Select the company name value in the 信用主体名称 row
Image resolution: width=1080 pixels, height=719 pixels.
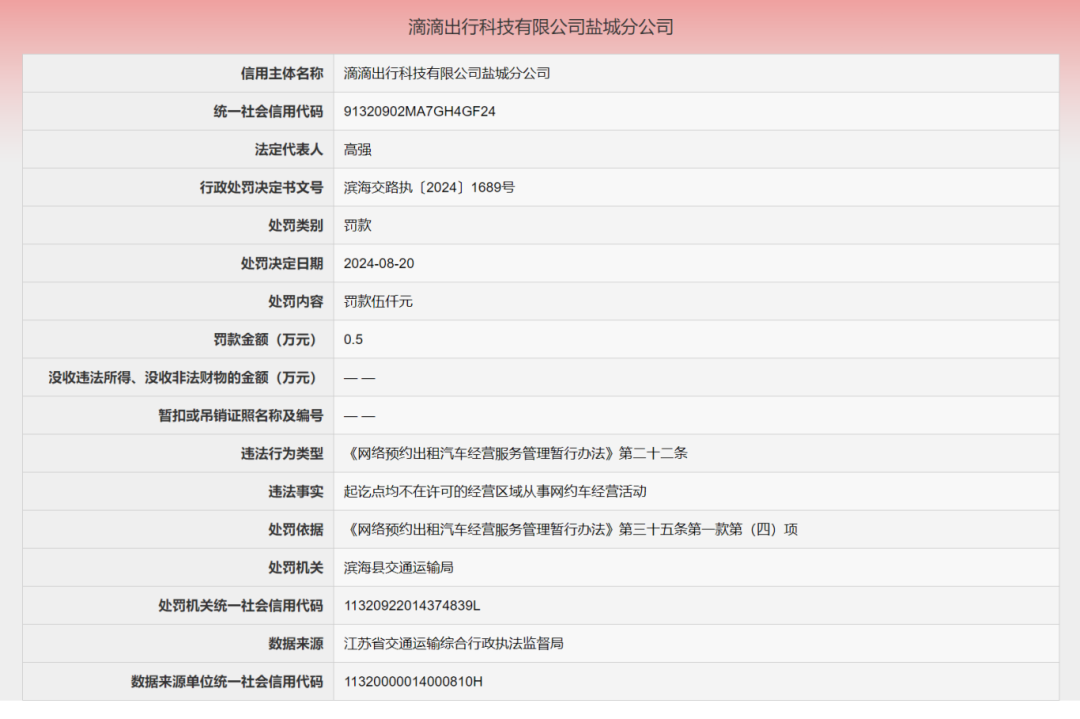pos(447,74)
